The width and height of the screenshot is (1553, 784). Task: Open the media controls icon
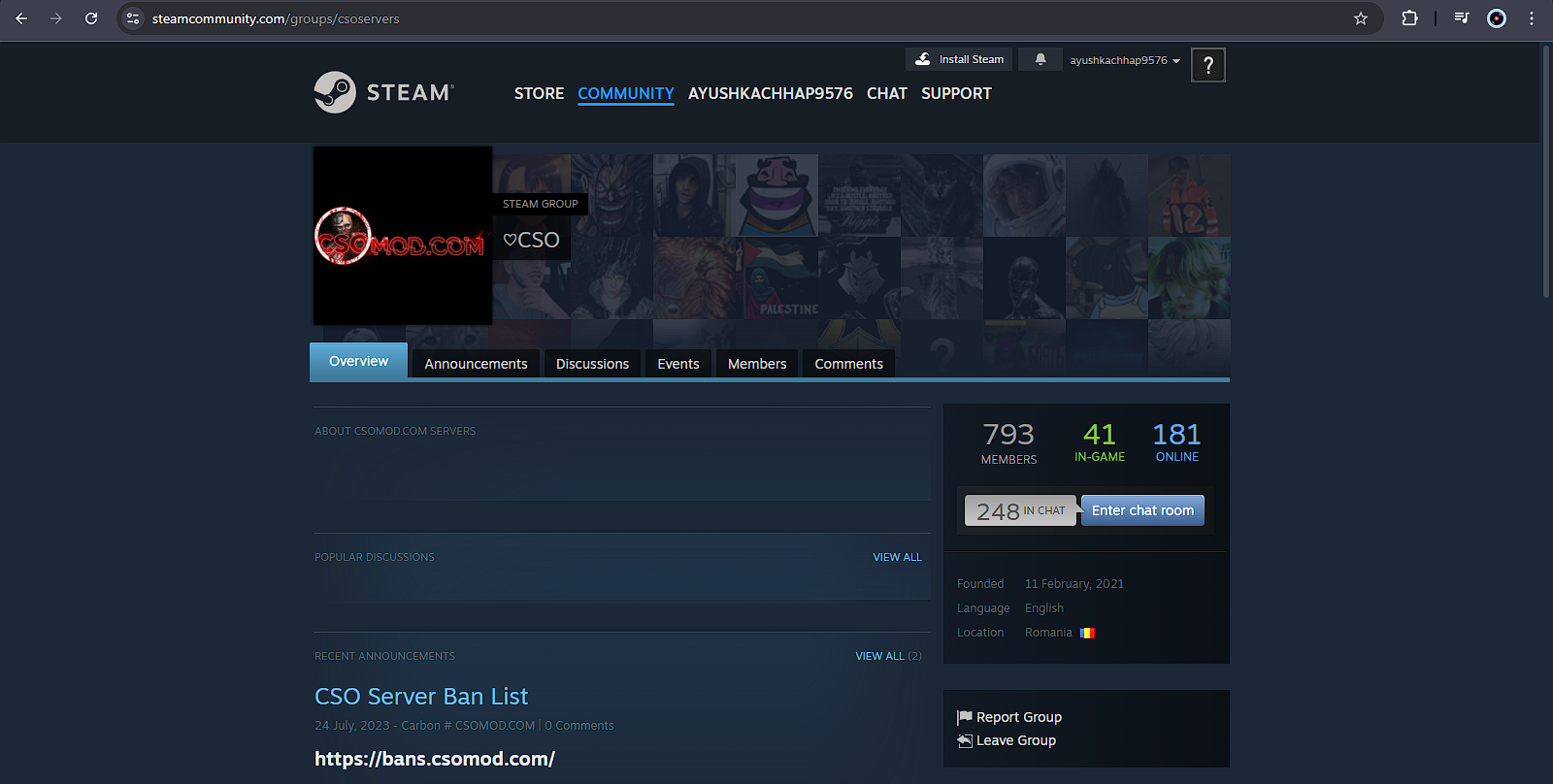(x=1462, y=18)
